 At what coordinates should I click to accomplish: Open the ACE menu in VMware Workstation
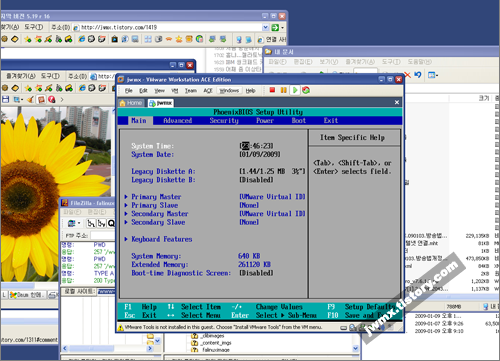click(x=208, y=91)
